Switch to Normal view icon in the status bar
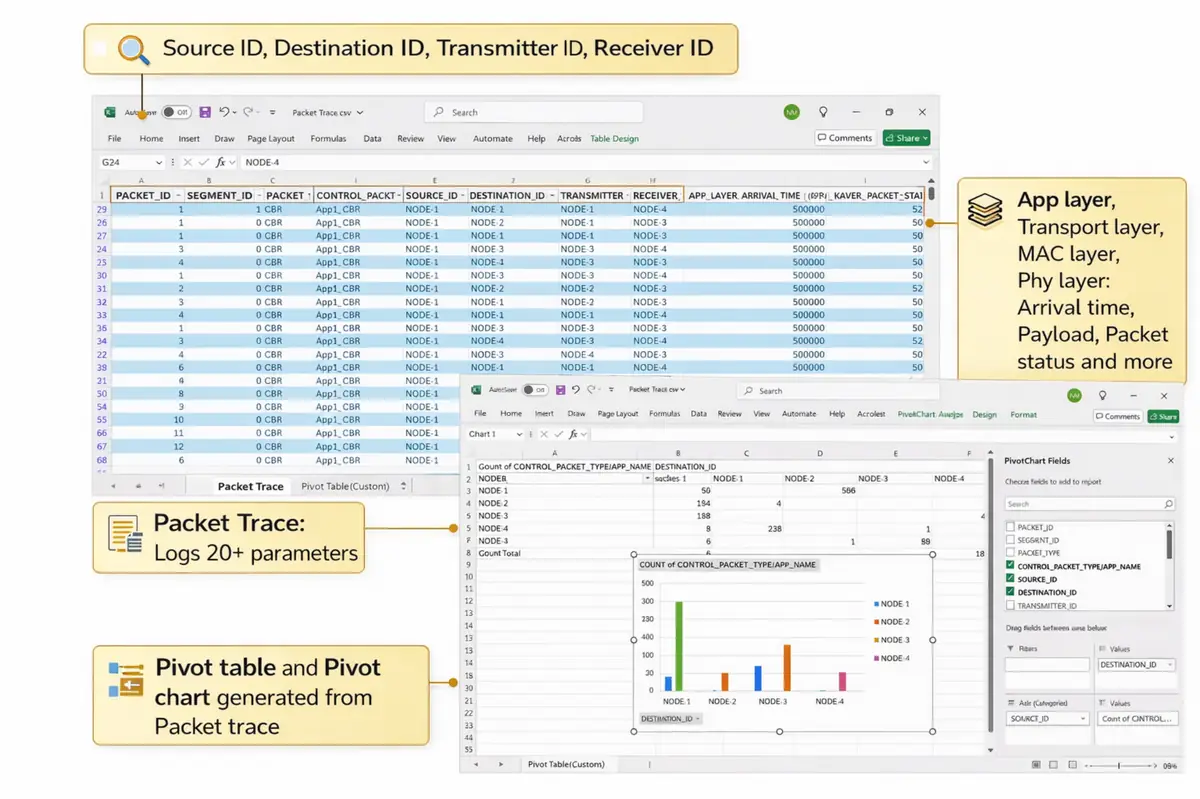The height and width of the screenshot is (799, 1200). (x=1036, y=765)
